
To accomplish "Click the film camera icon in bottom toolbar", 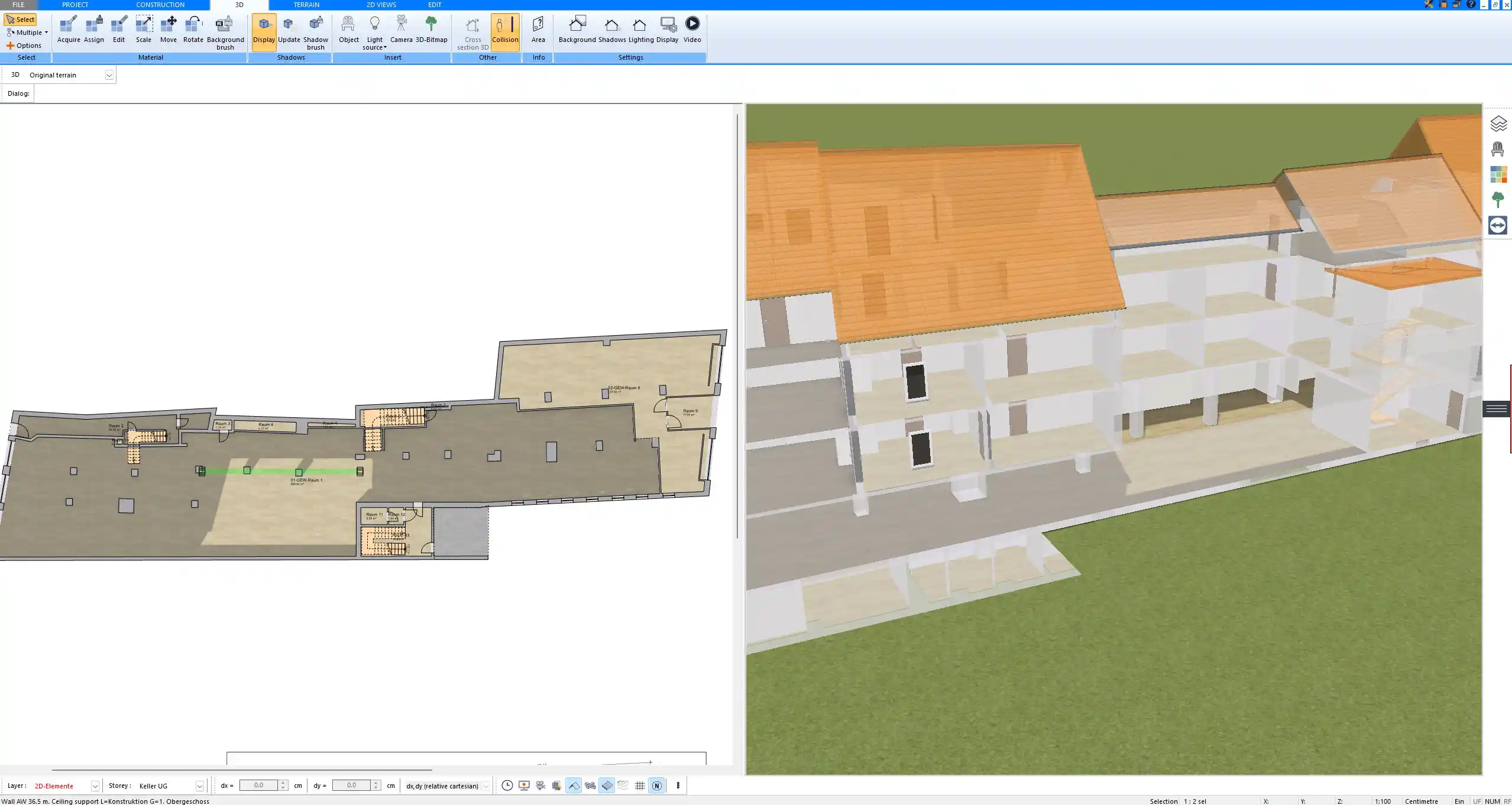I will 540,785.
